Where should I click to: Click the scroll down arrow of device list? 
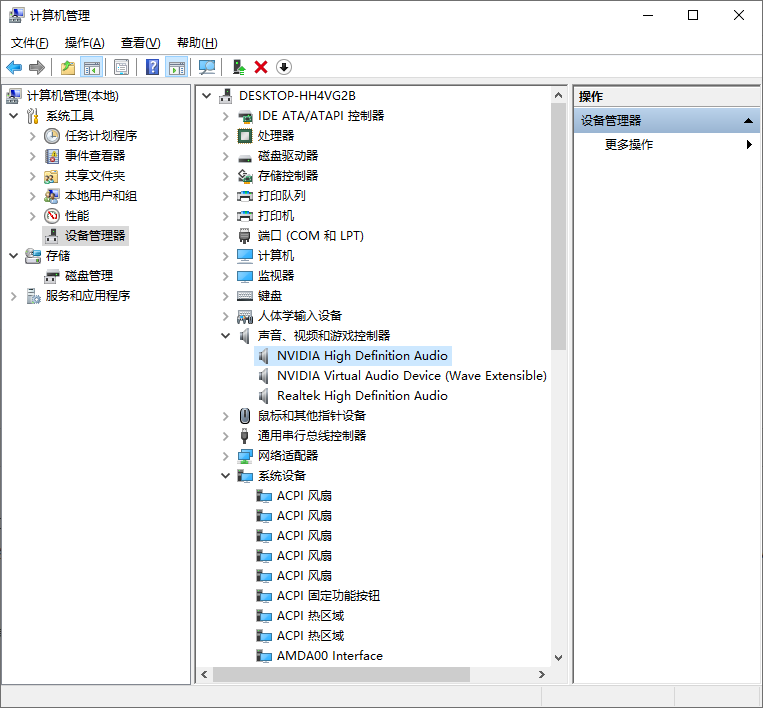pyautogui.click(x=559, y=657)
